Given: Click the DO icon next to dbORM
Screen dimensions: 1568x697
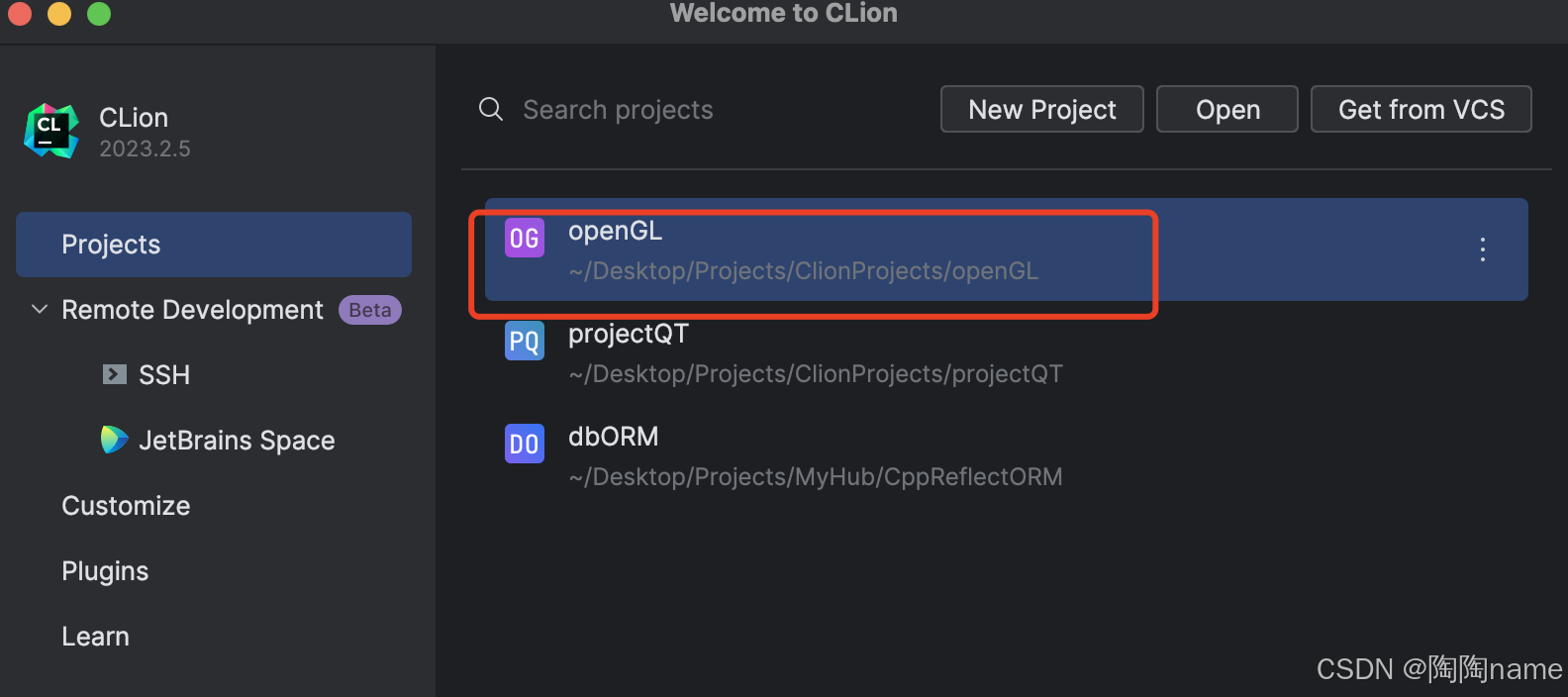Looking at the screenshot, I should (524, 444).
